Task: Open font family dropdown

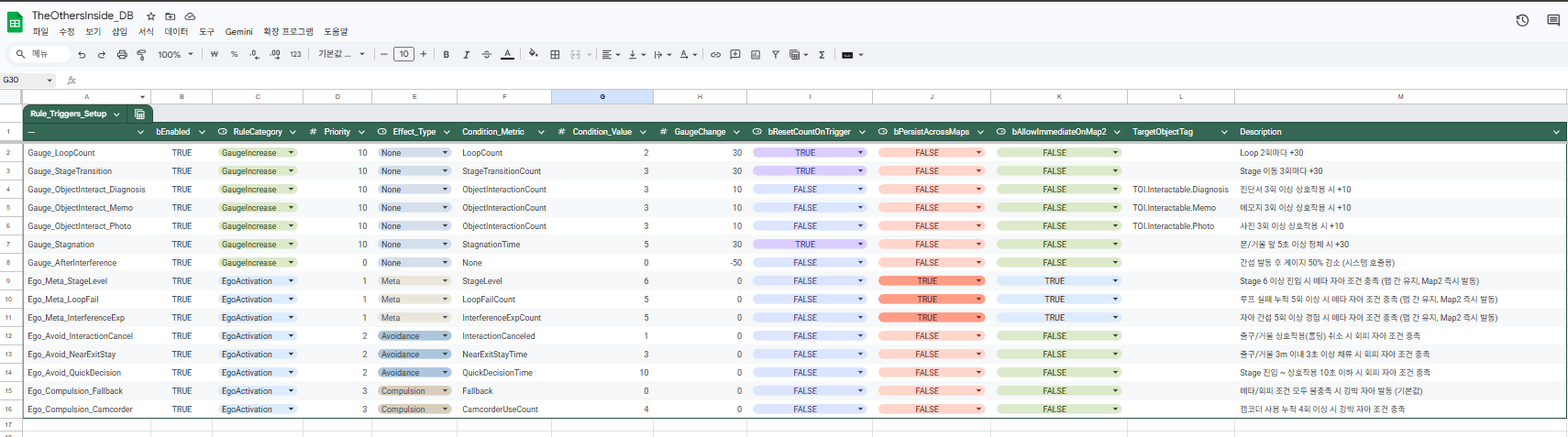Action: pos(341,55)
